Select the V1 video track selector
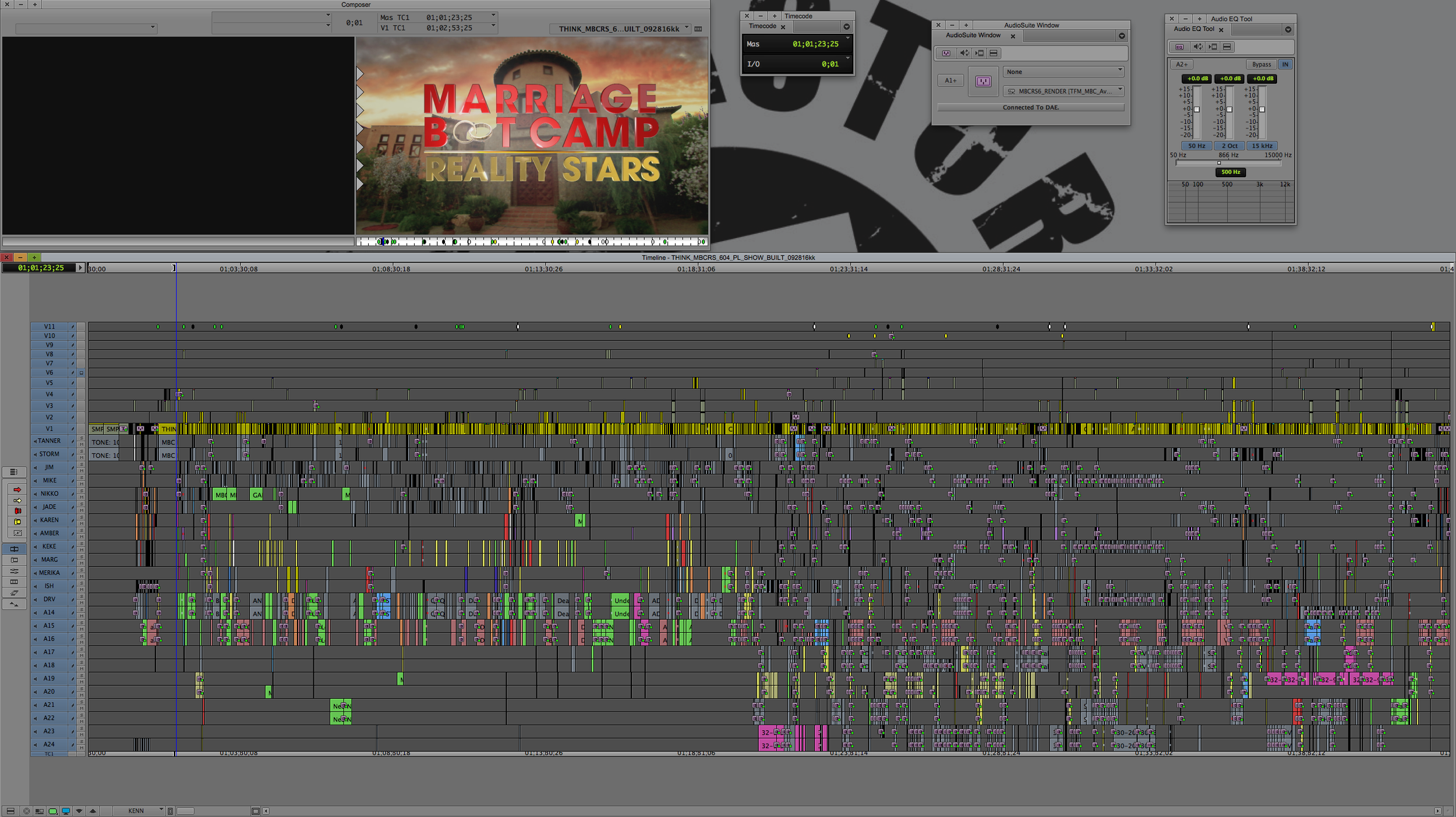1456x817 pixels. click(50, 429)
